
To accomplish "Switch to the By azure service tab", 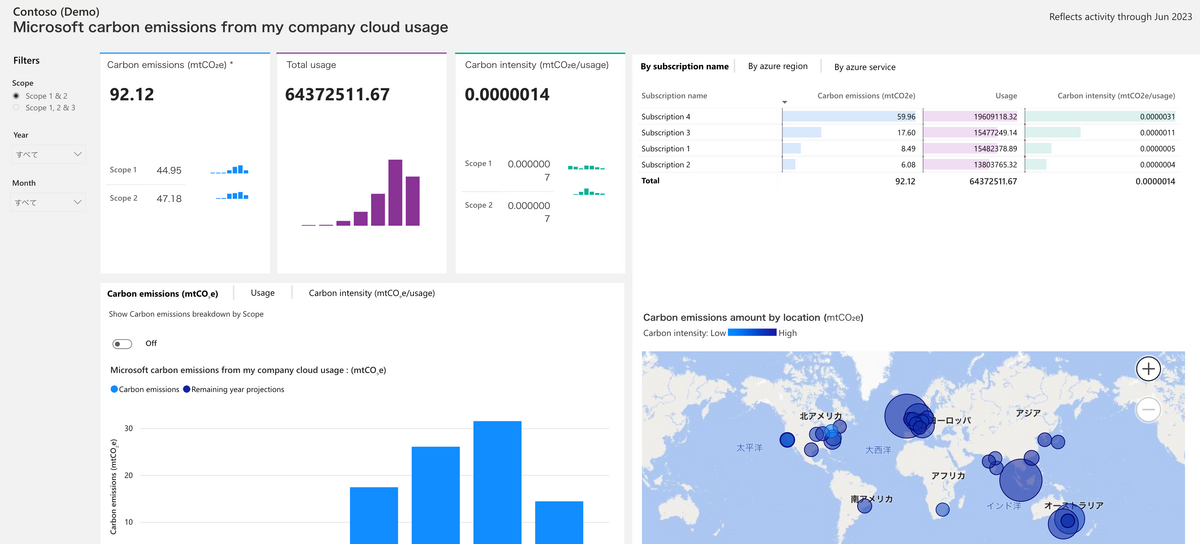I will coord(865,67).
